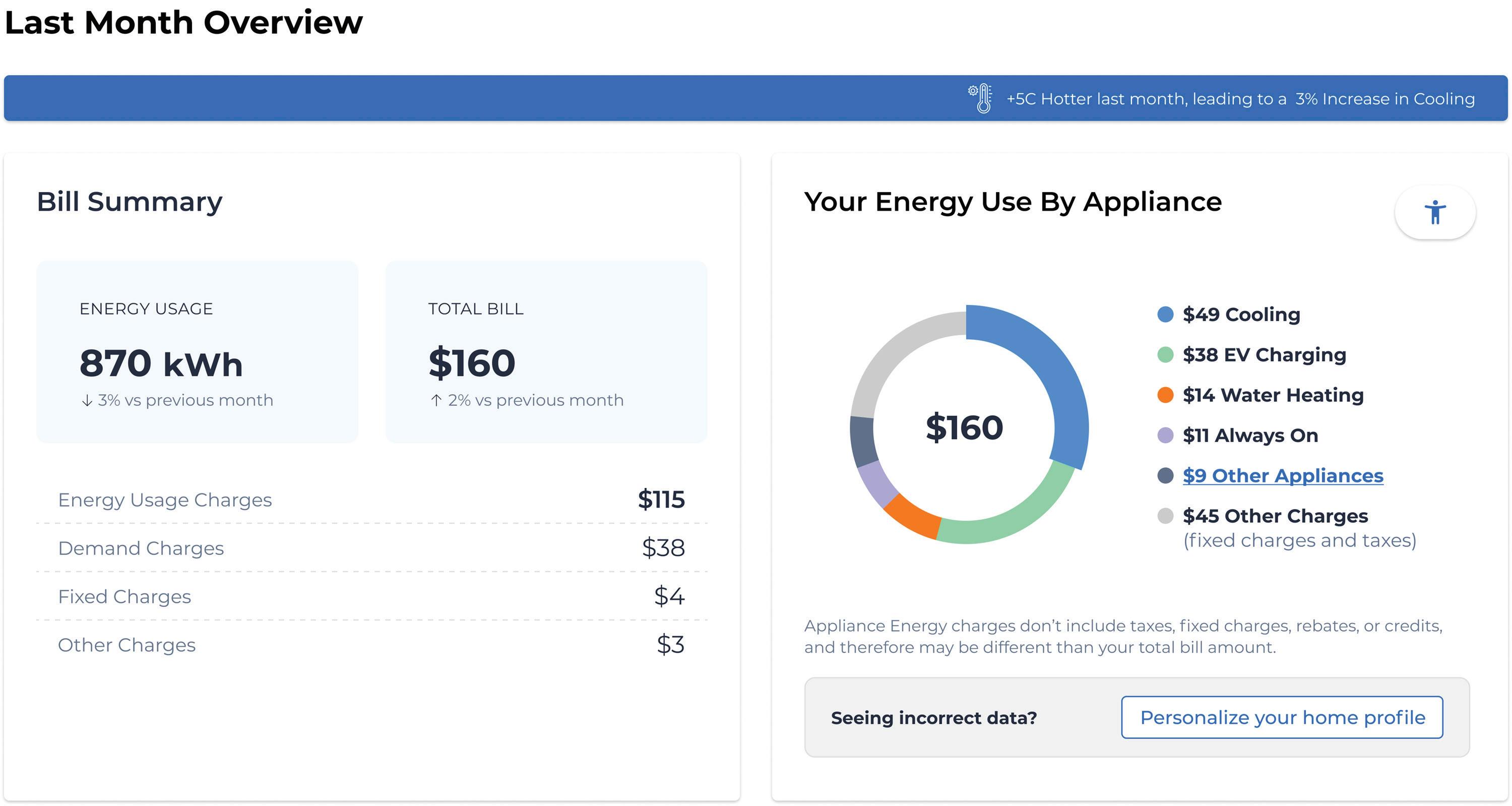Open the $9 Other Appliances link
Screen dimensions: 1512x806
(1283, 475)
